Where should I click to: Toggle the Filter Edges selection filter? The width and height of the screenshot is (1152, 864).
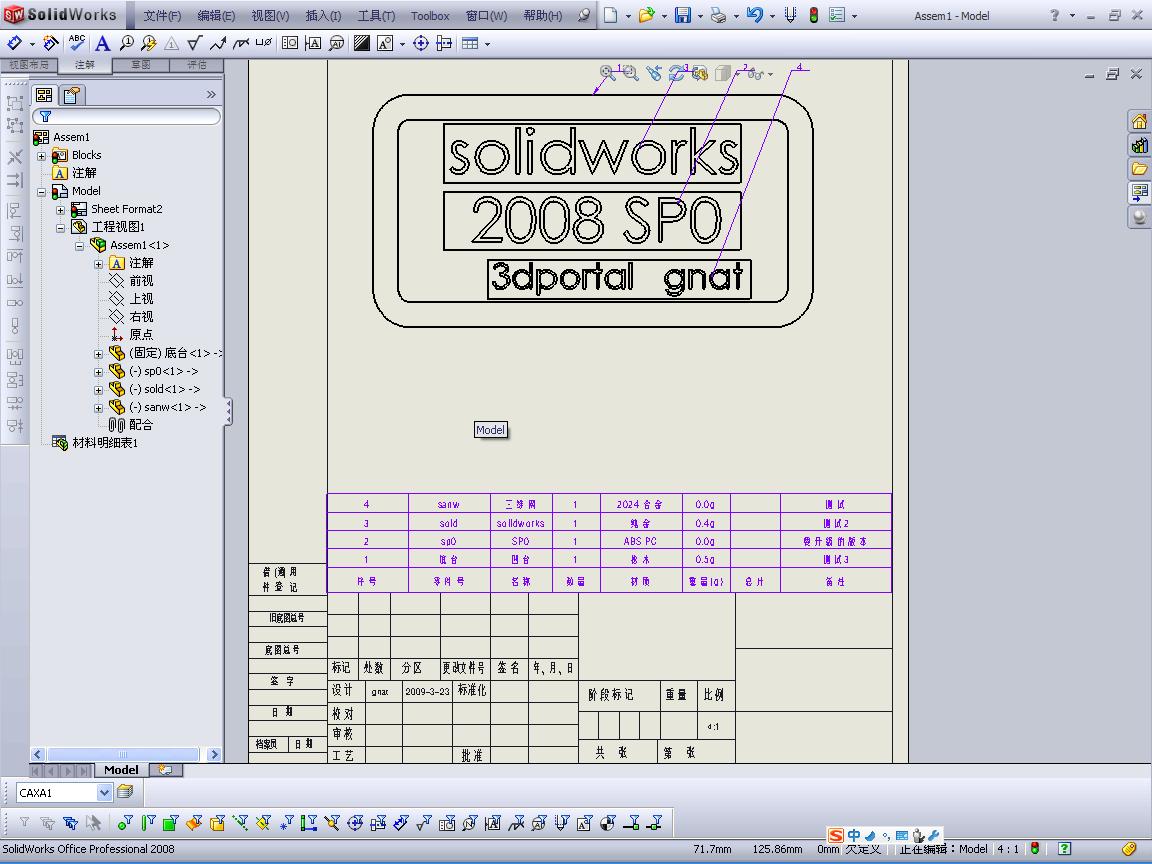(148, 823)
